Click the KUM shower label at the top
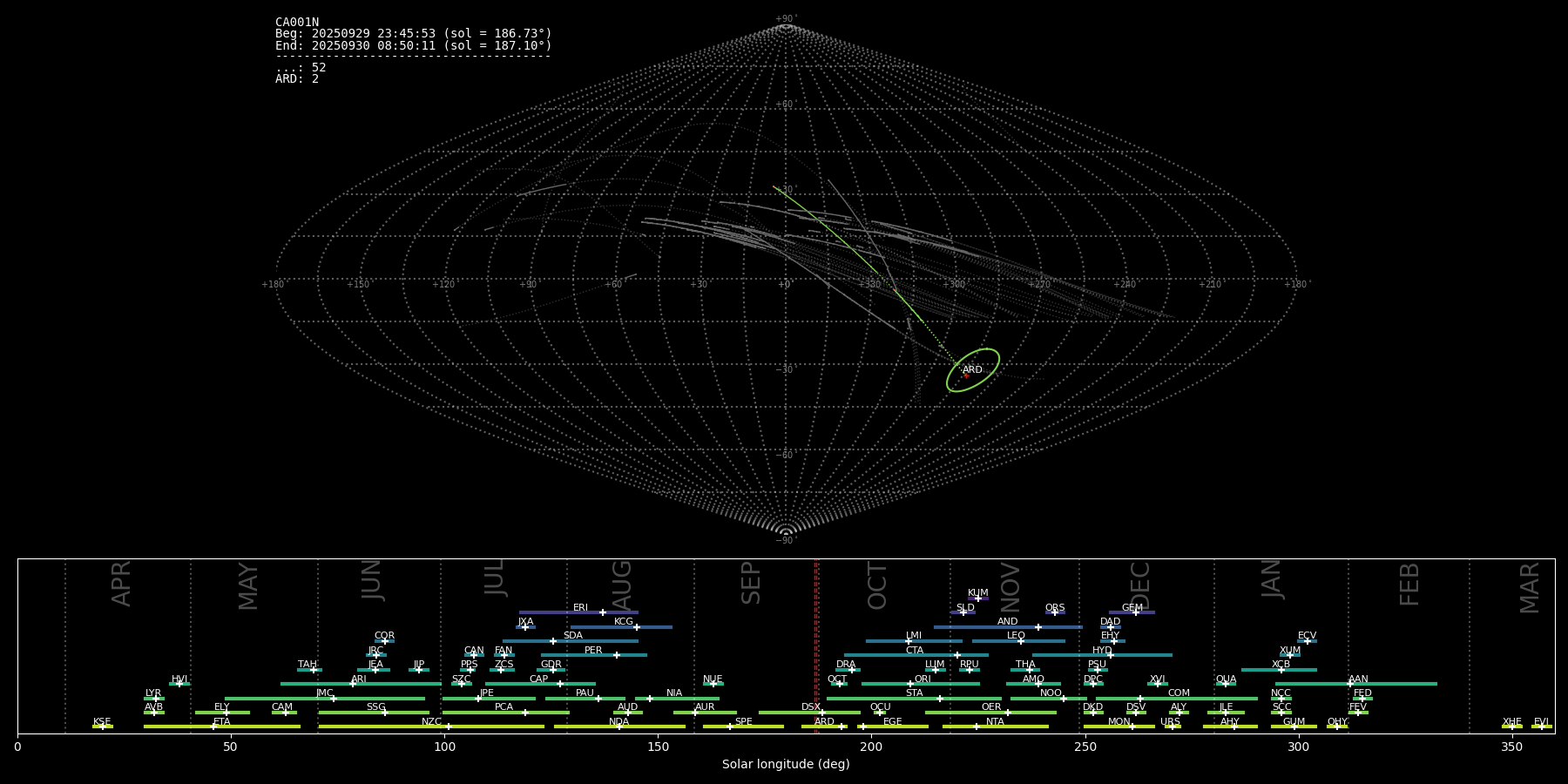Screen dimensions: 1568x784 click(x=978, y=593)
